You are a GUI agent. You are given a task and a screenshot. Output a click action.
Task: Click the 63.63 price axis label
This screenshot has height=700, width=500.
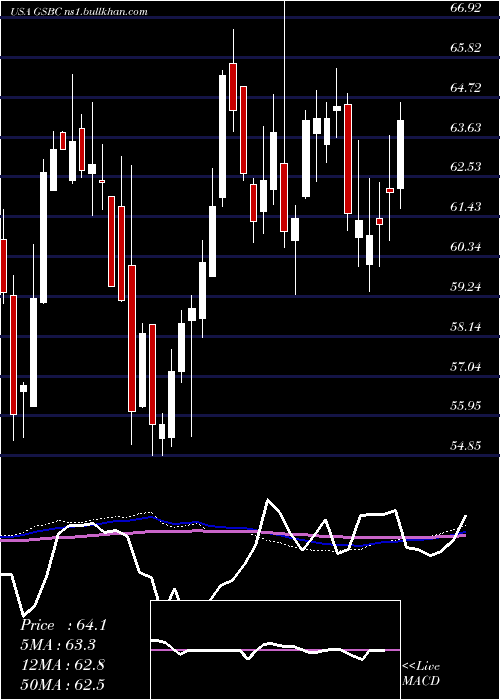[466, 128]
